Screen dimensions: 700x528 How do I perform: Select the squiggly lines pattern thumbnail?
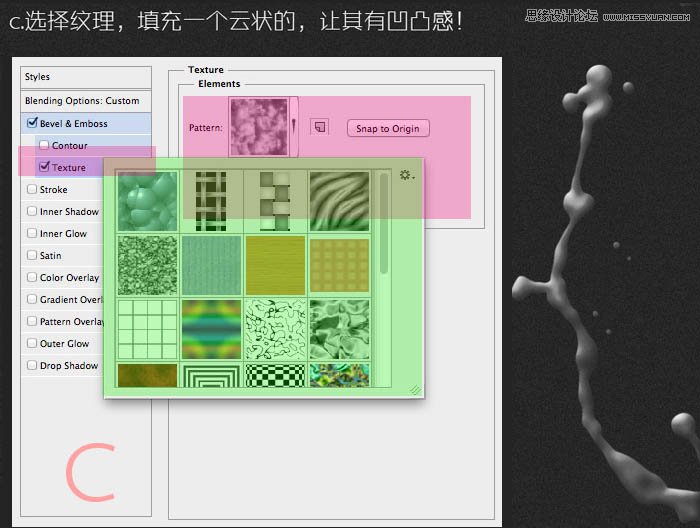click(275, 329)
